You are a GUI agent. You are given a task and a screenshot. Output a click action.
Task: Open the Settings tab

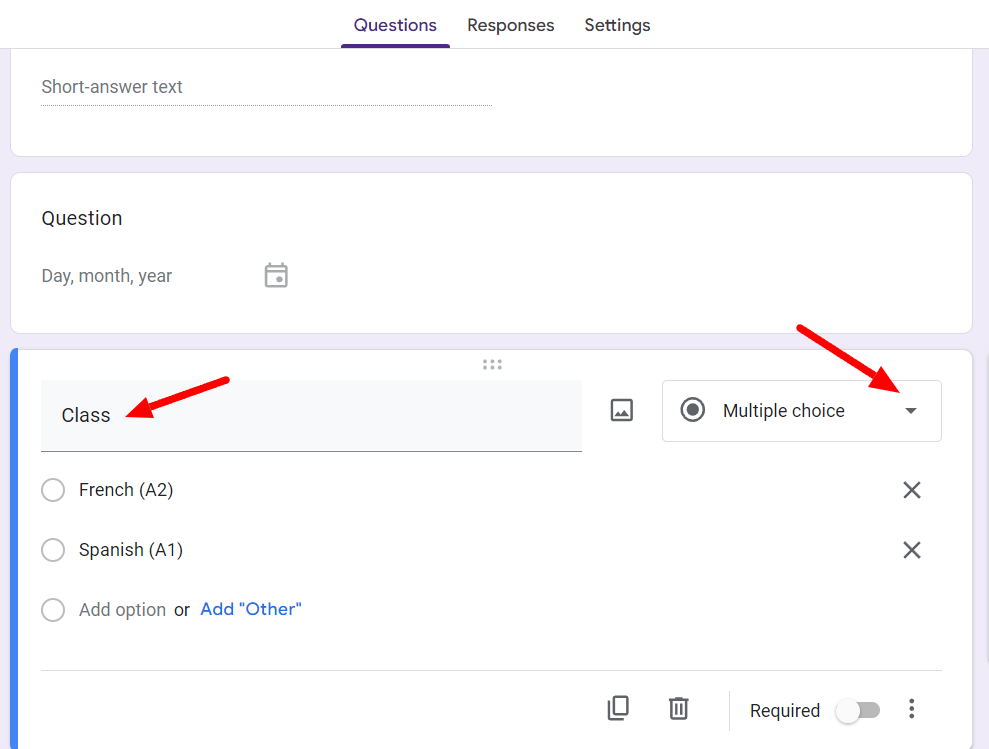coord(617,25)
